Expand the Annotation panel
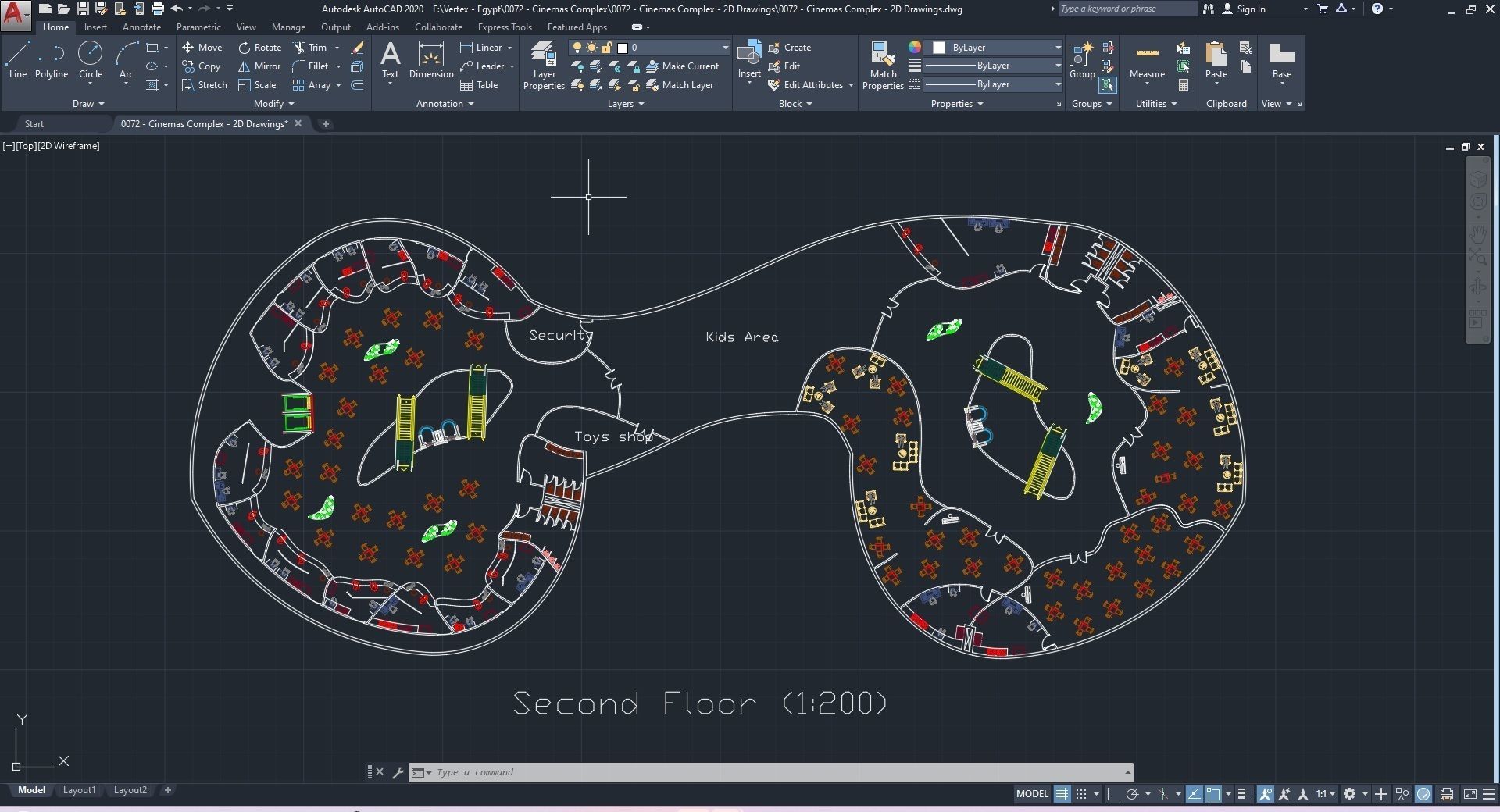This screenshot has height=812, width=1500. 445,104
